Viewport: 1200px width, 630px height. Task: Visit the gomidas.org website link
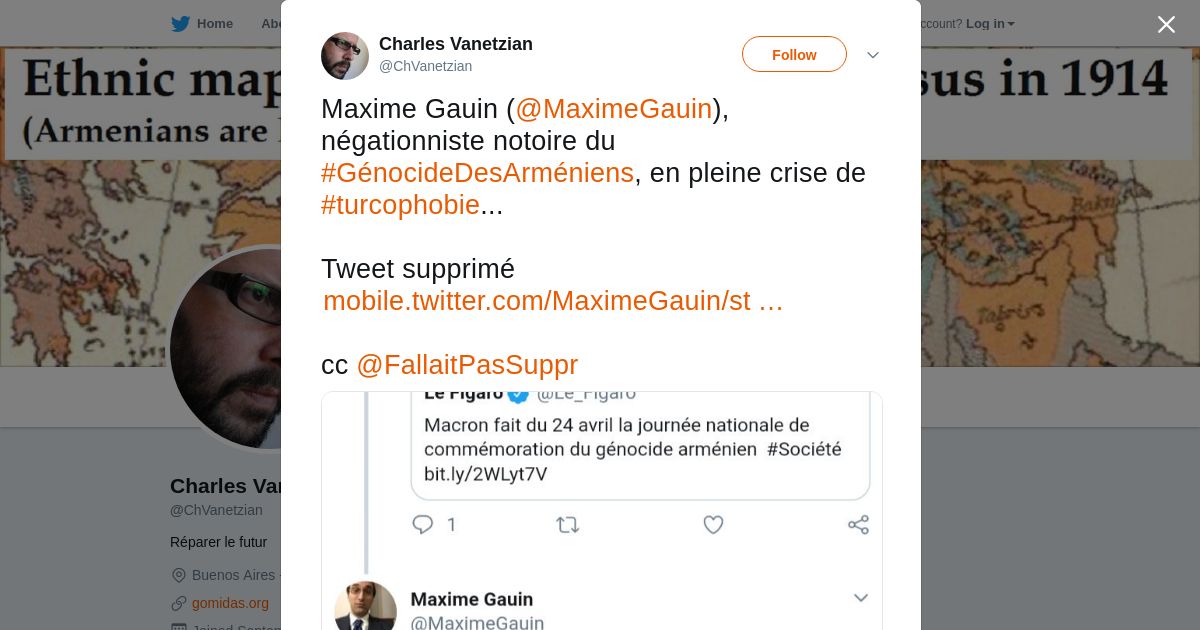tap(230, 603)
